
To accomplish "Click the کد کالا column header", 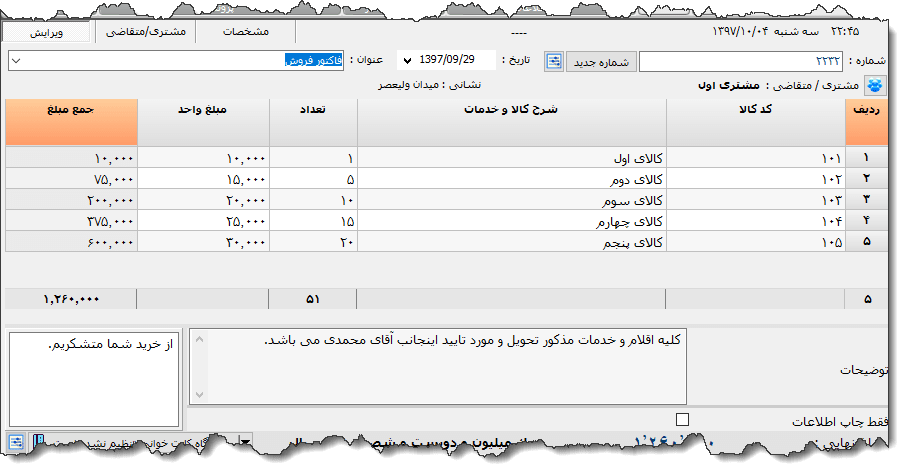I will click(x=756, y=121).
